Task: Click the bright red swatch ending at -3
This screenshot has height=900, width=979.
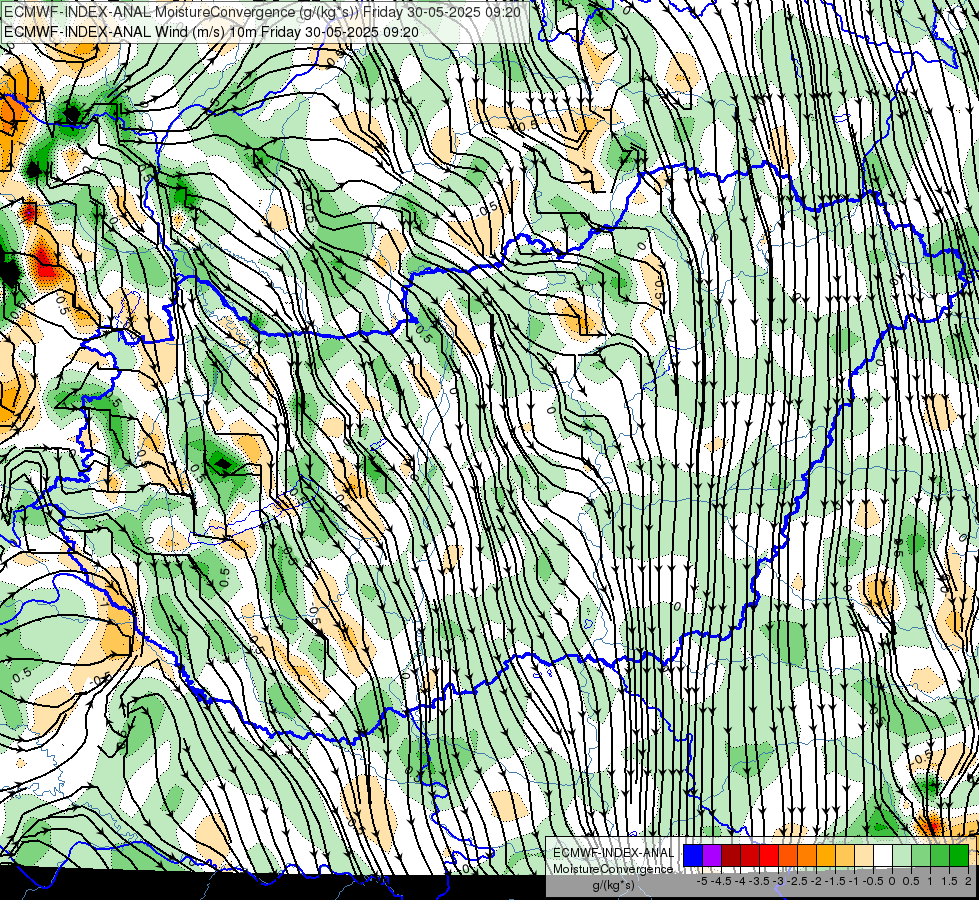Action: pyautogui.click(x=769, y=856)
